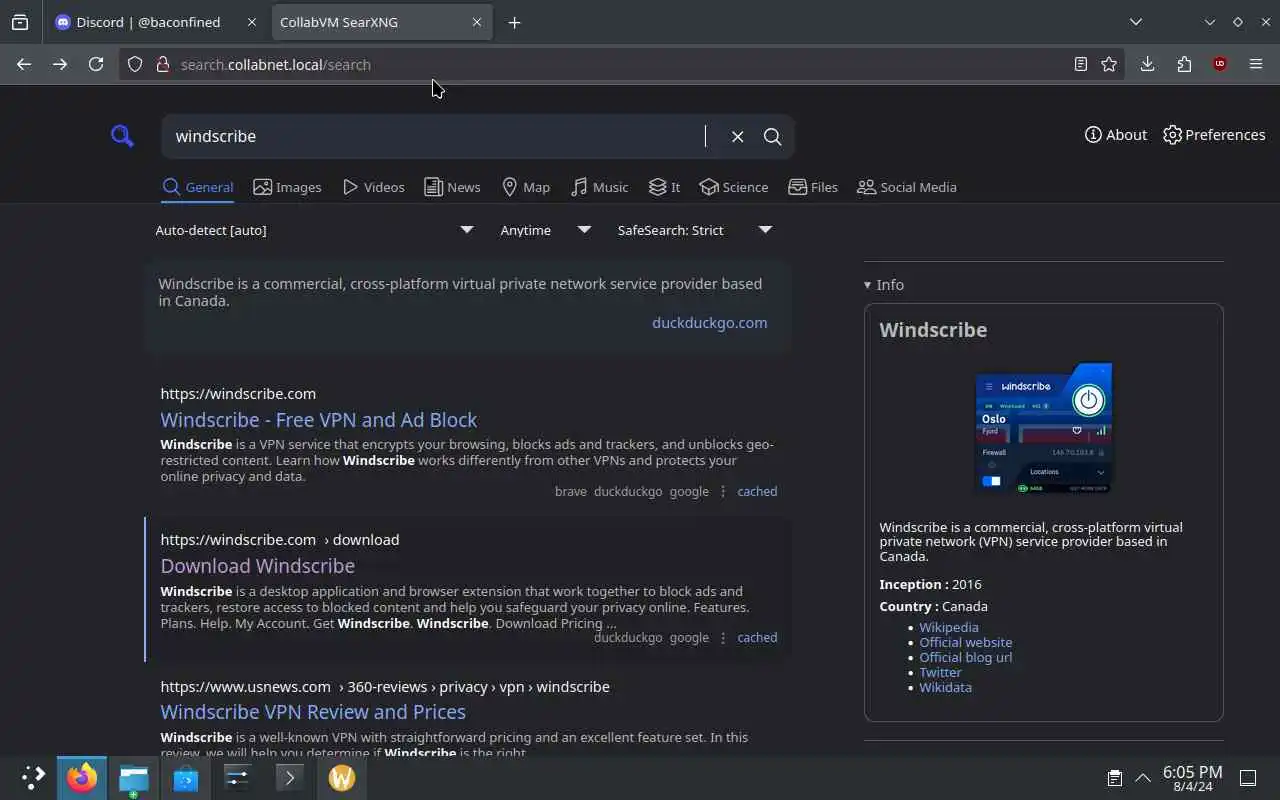Open the Anytime time range dropdown

[x=545, y=230]
